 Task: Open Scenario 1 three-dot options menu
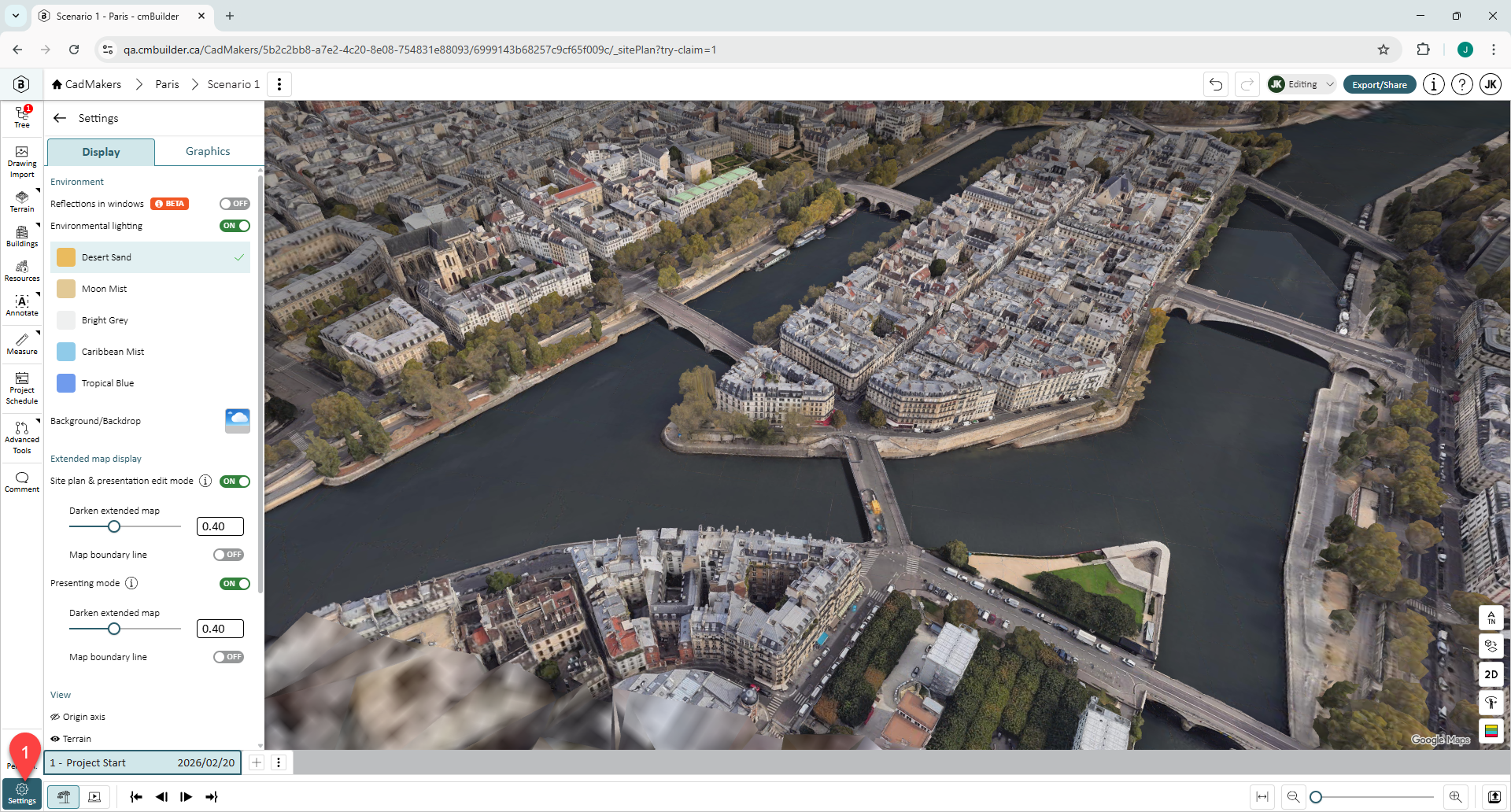(279, 84)
